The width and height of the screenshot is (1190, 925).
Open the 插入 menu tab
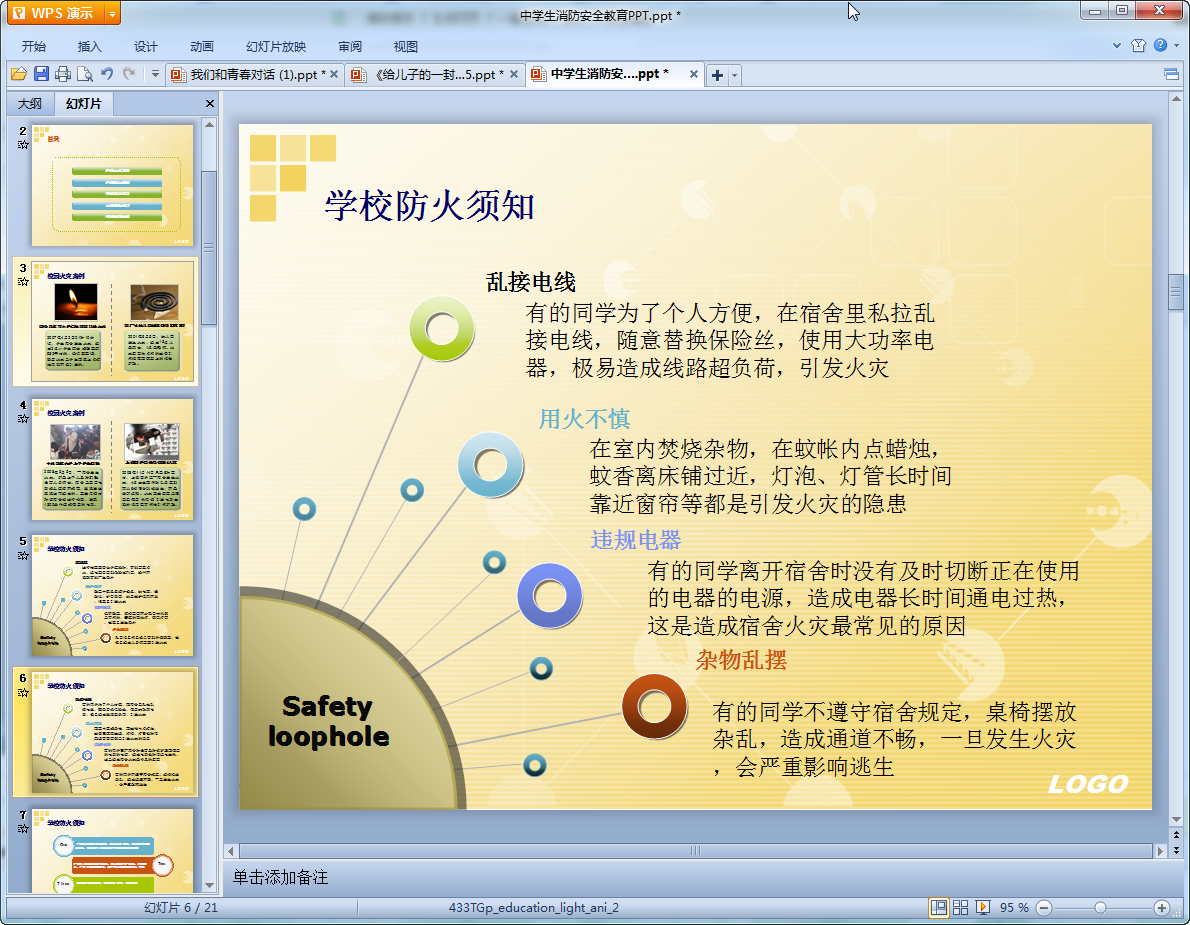(90, 46)
